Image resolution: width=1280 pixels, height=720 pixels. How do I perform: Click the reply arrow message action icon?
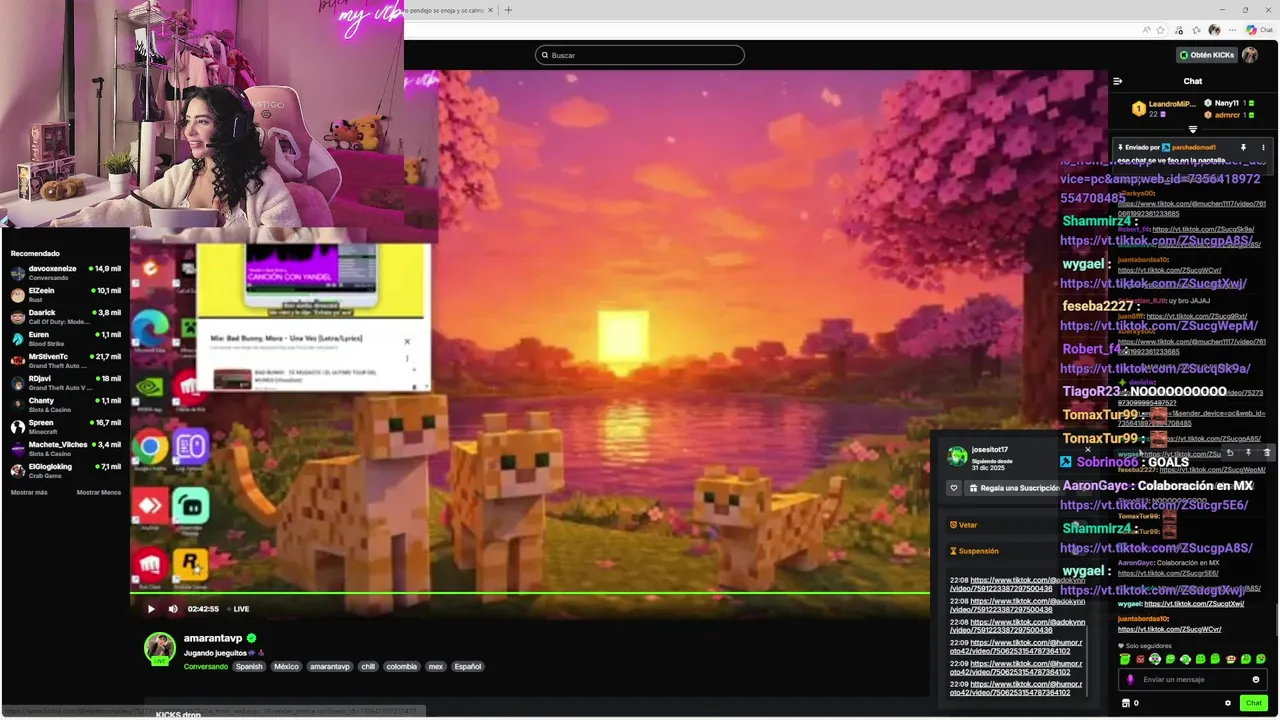(x=1230, y=453)
